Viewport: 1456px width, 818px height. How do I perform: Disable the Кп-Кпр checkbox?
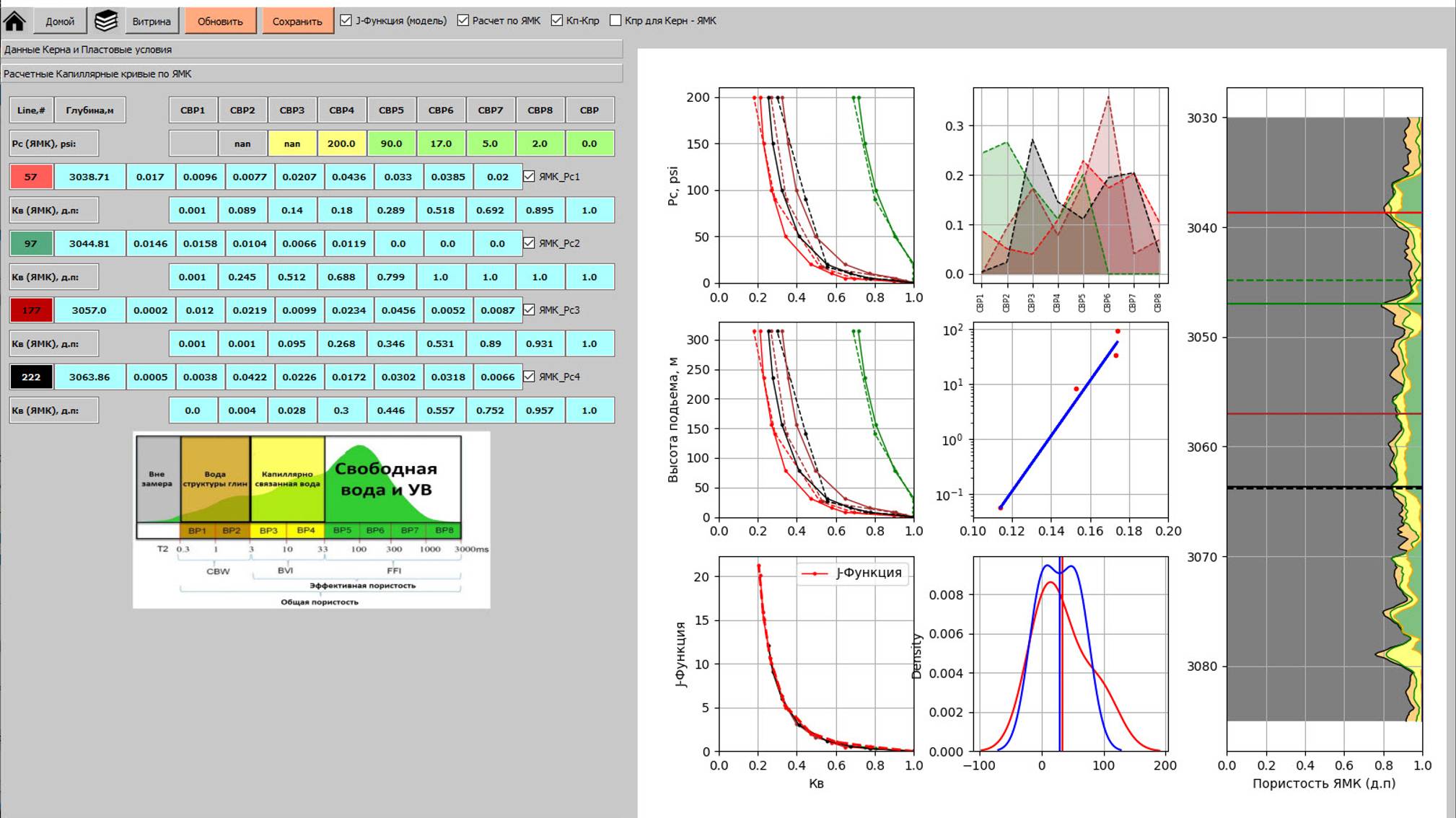557,20
